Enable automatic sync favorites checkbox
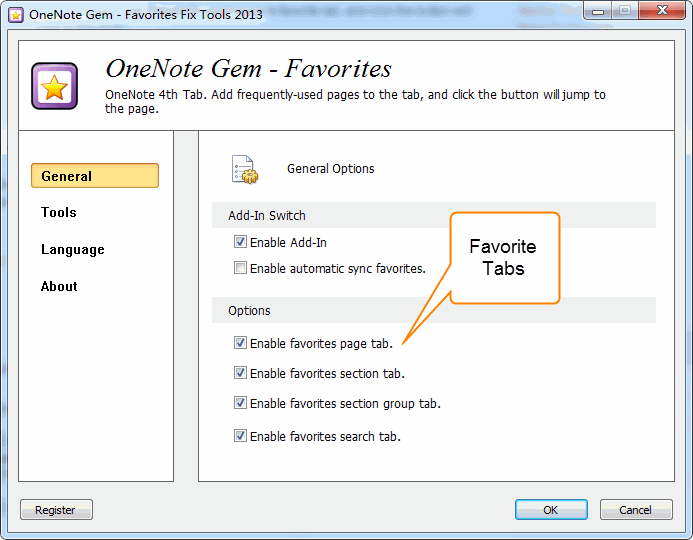The image size is (693, 540). (x=240, y=267)
